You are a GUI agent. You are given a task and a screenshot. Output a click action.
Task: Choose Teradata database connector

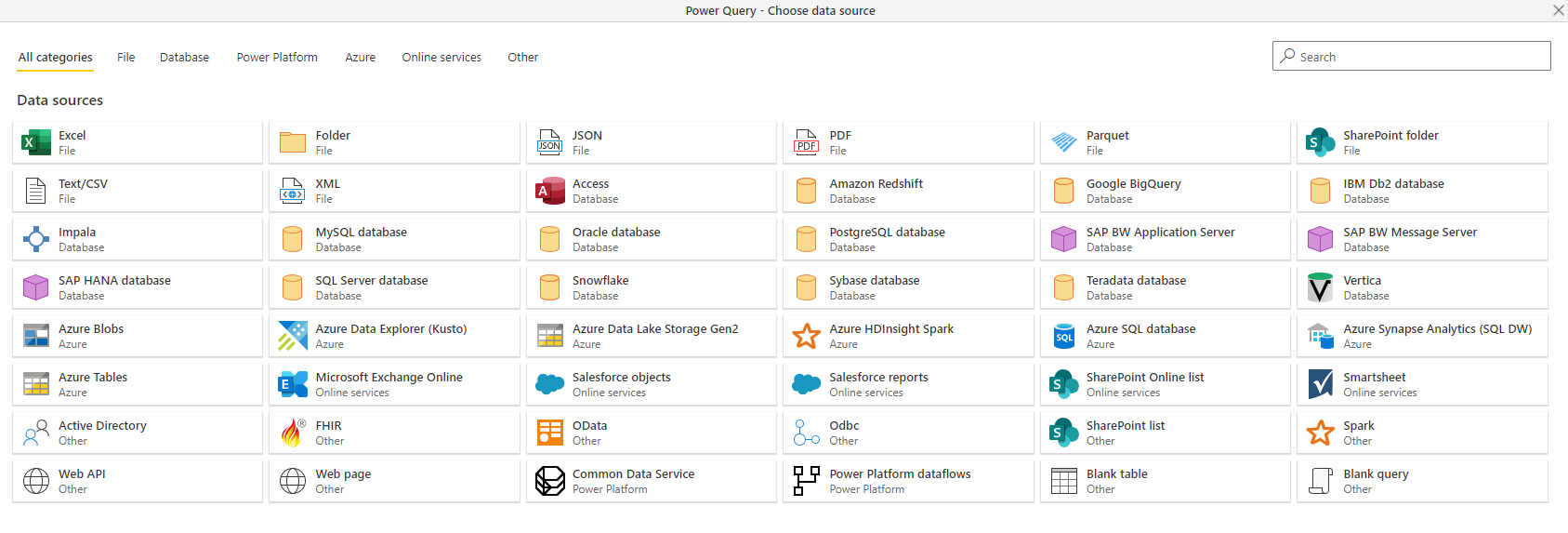[1166, 287]
